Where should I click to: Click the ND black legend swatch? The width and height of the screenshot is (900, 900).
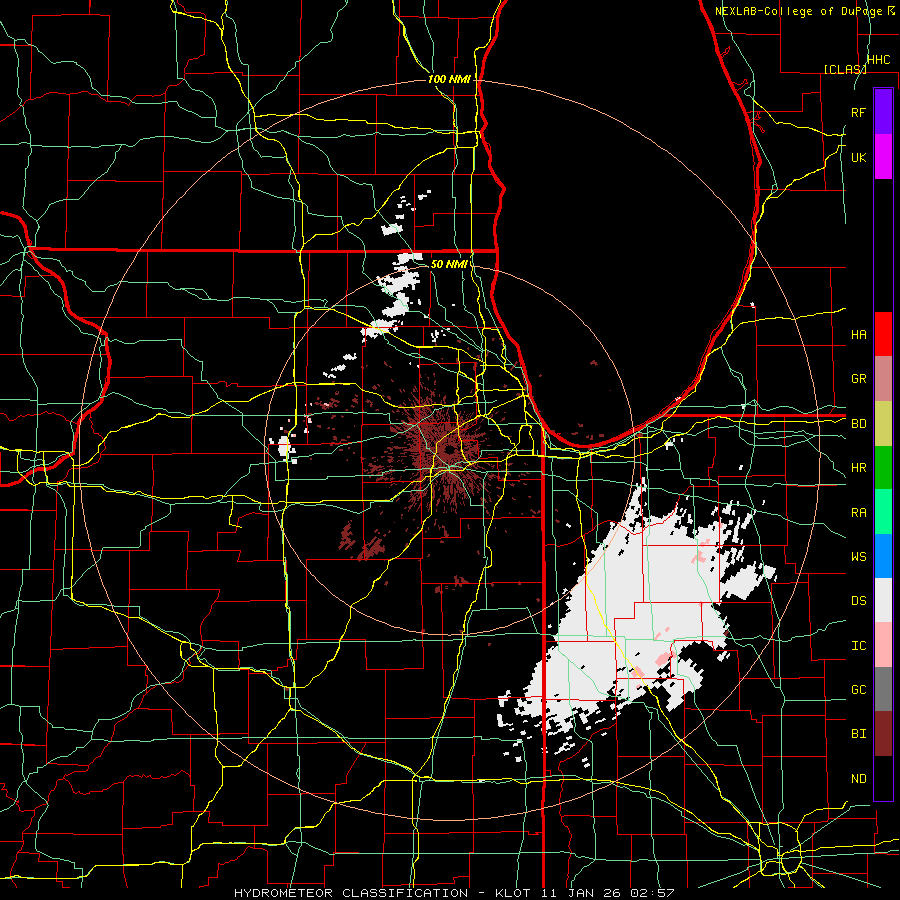pyautogui.click(x=883, y=778)
